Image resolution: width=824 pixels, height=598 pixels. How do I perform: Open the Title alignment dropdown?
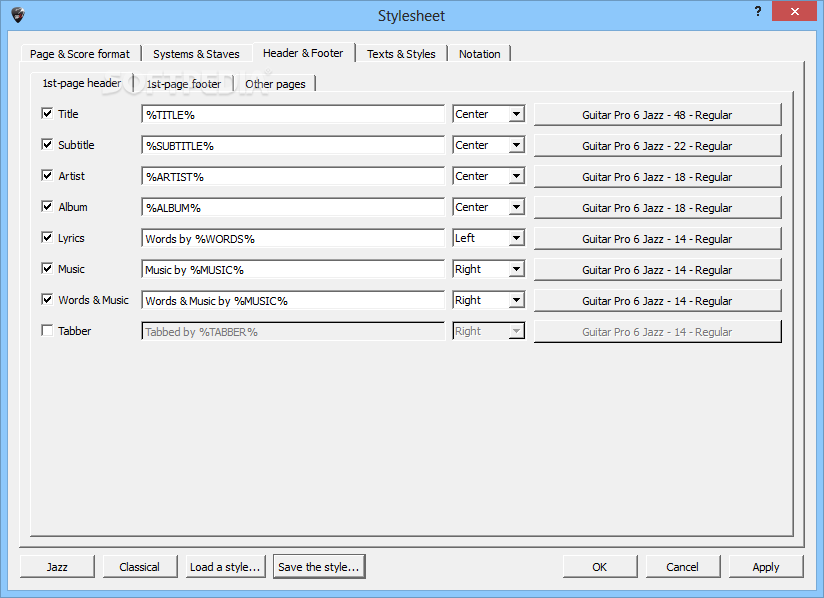tap(489, 114)
